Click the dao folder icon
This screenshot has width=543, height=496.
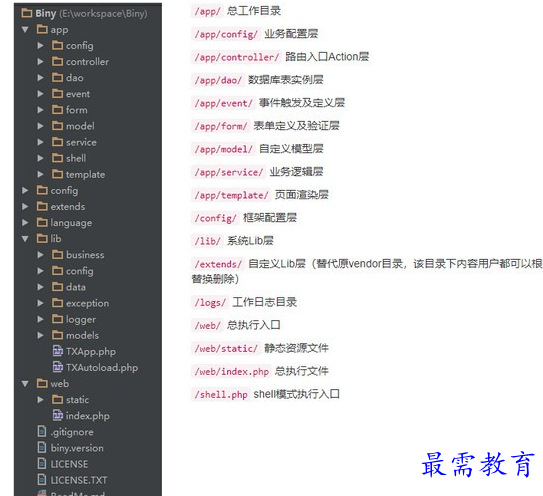(x=57, y=77)
